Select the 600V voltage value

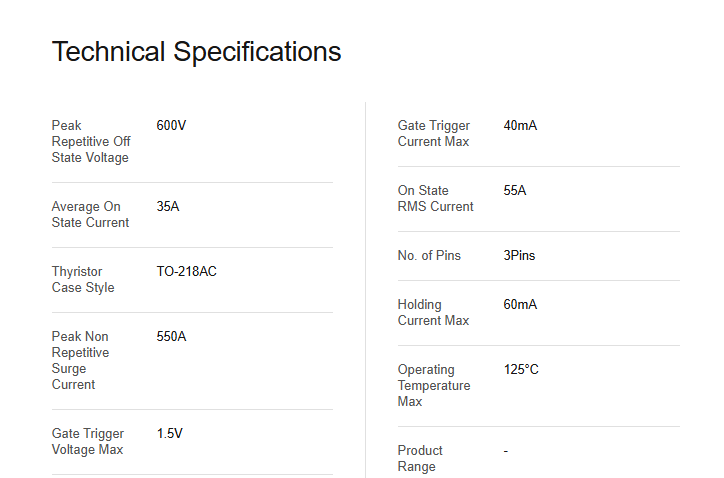(x=171, y=126)
